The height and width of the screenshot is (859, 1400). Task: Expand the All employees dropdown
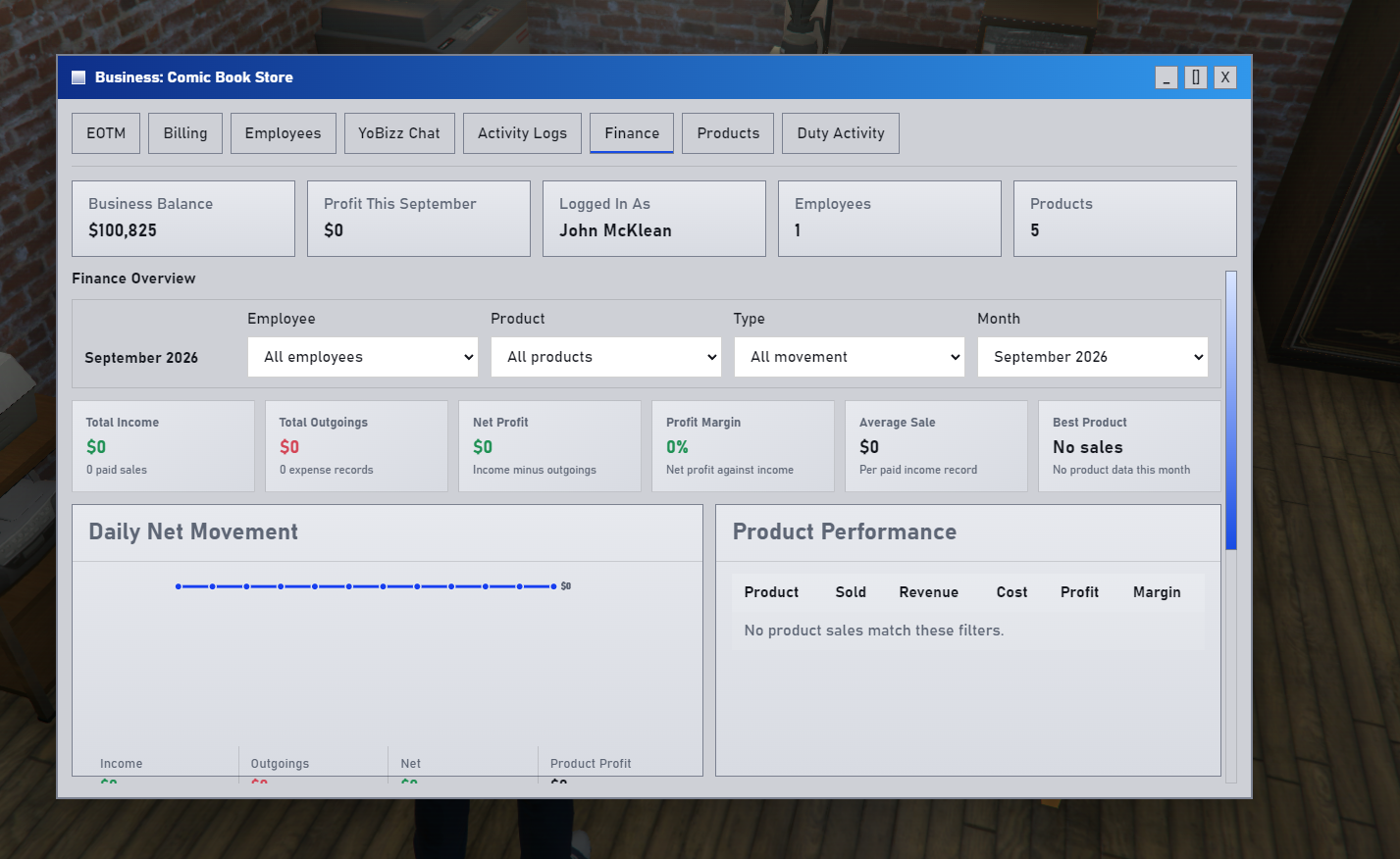click(363, 357)
